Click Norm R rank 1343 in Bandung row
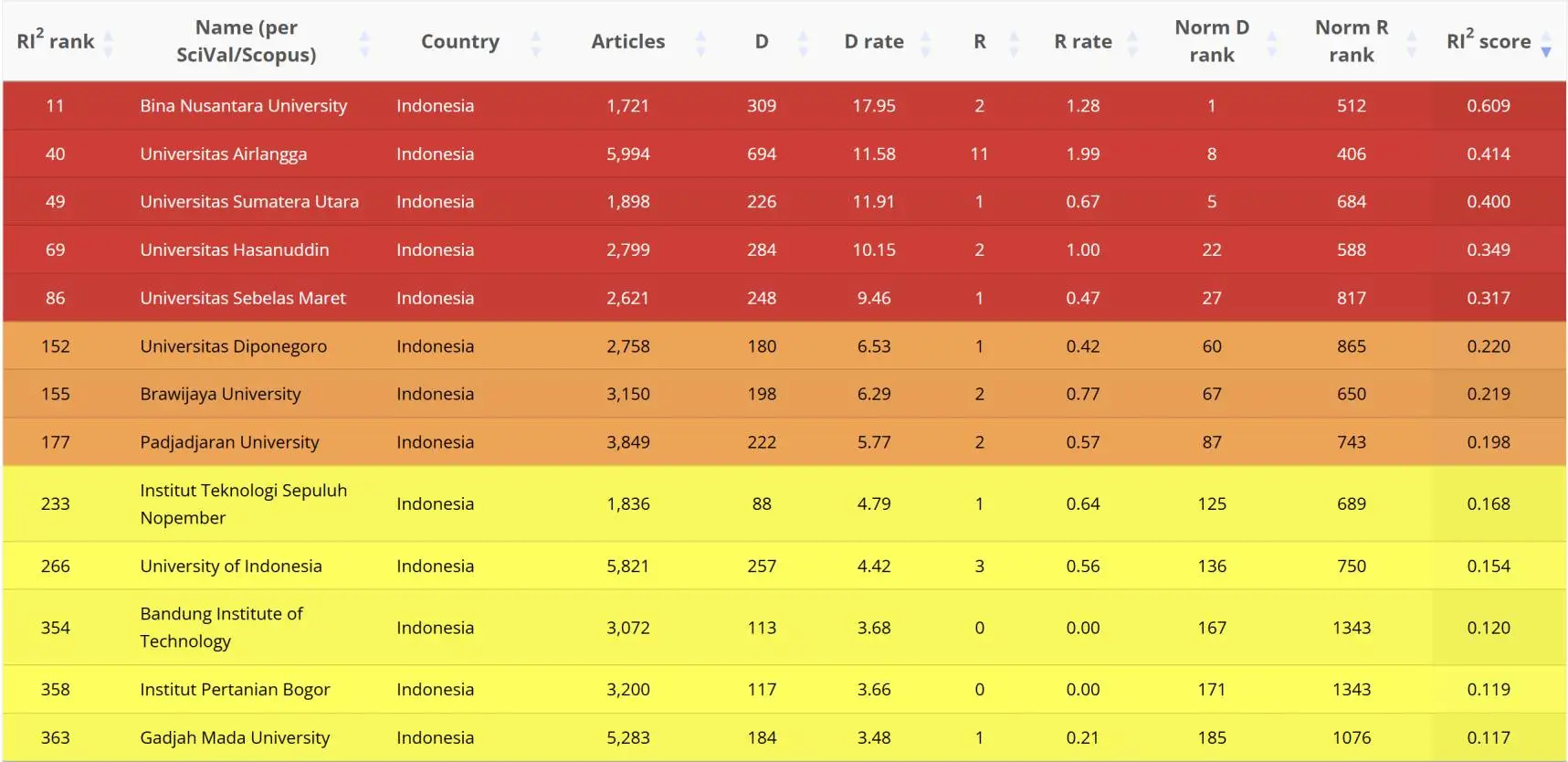 tap(1352, 628)
